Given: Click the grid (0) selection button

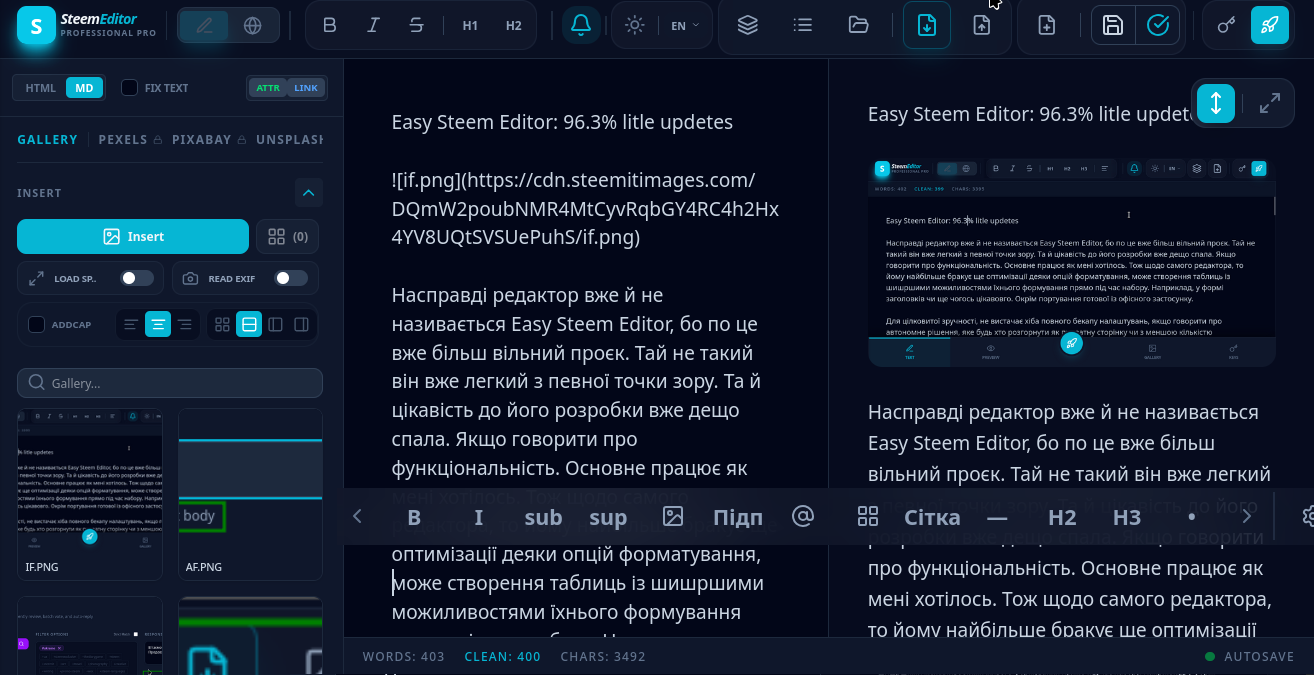Looking at the screenshot, I should [288, 237].
